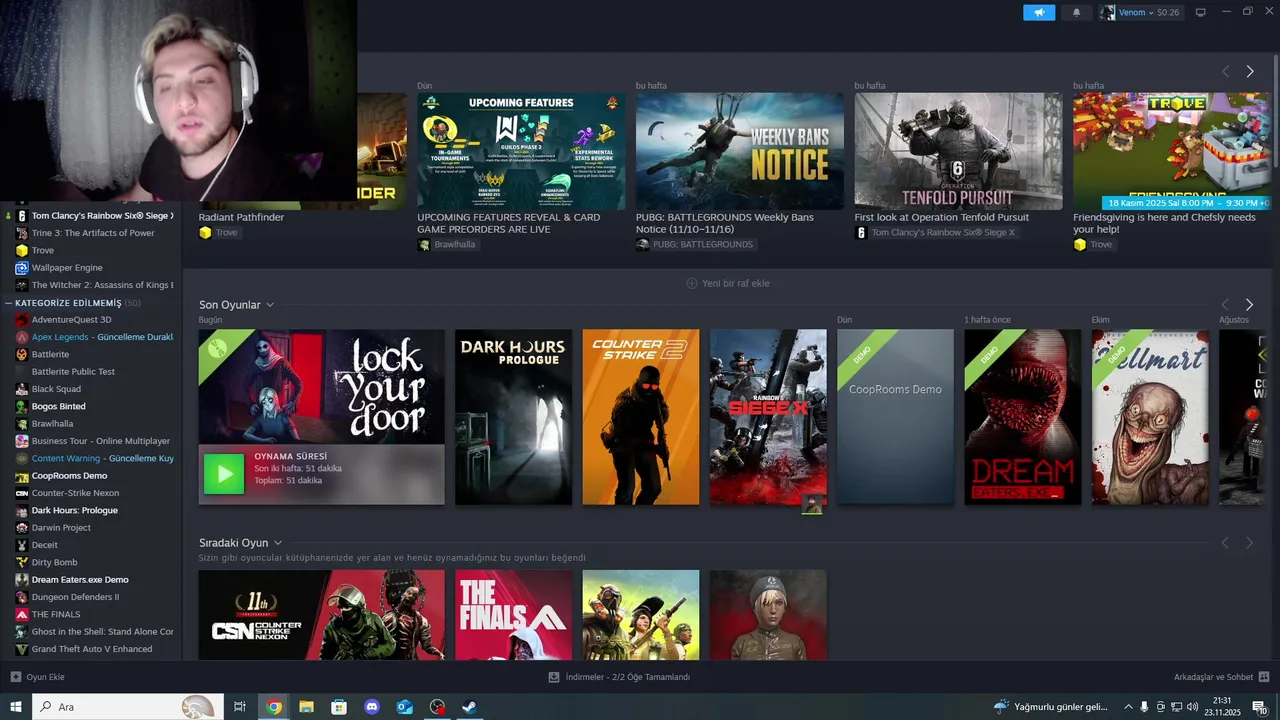Click the Rainbow Six Siege X news source icon
1280x720 pixels.
pyautogui.click(x=861, y=232)
